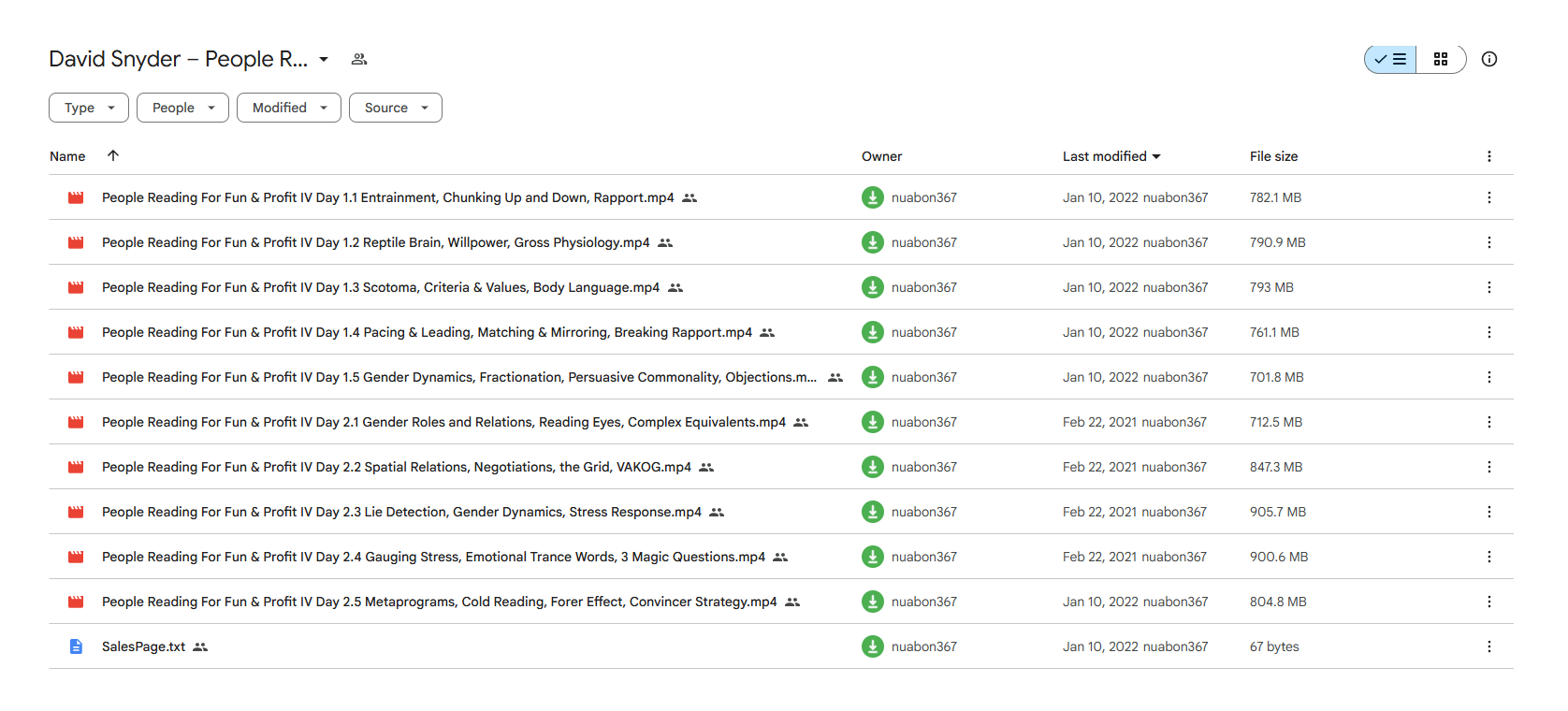Open the People filter dropdown
The height and width of the screenshot is (711, 1568).
pyautogui.click(x=182, y=108)
